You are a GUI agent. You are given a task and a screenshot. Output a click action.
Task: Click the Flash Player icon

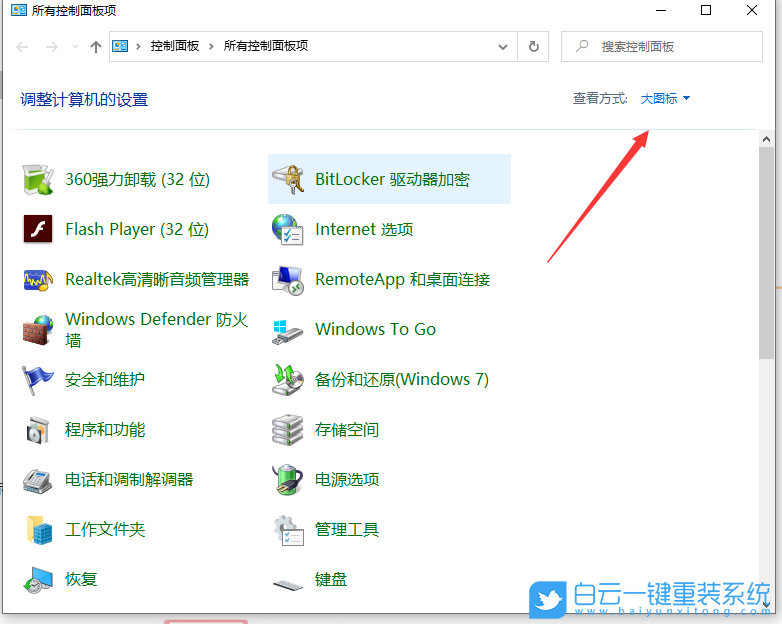[38, 229]
